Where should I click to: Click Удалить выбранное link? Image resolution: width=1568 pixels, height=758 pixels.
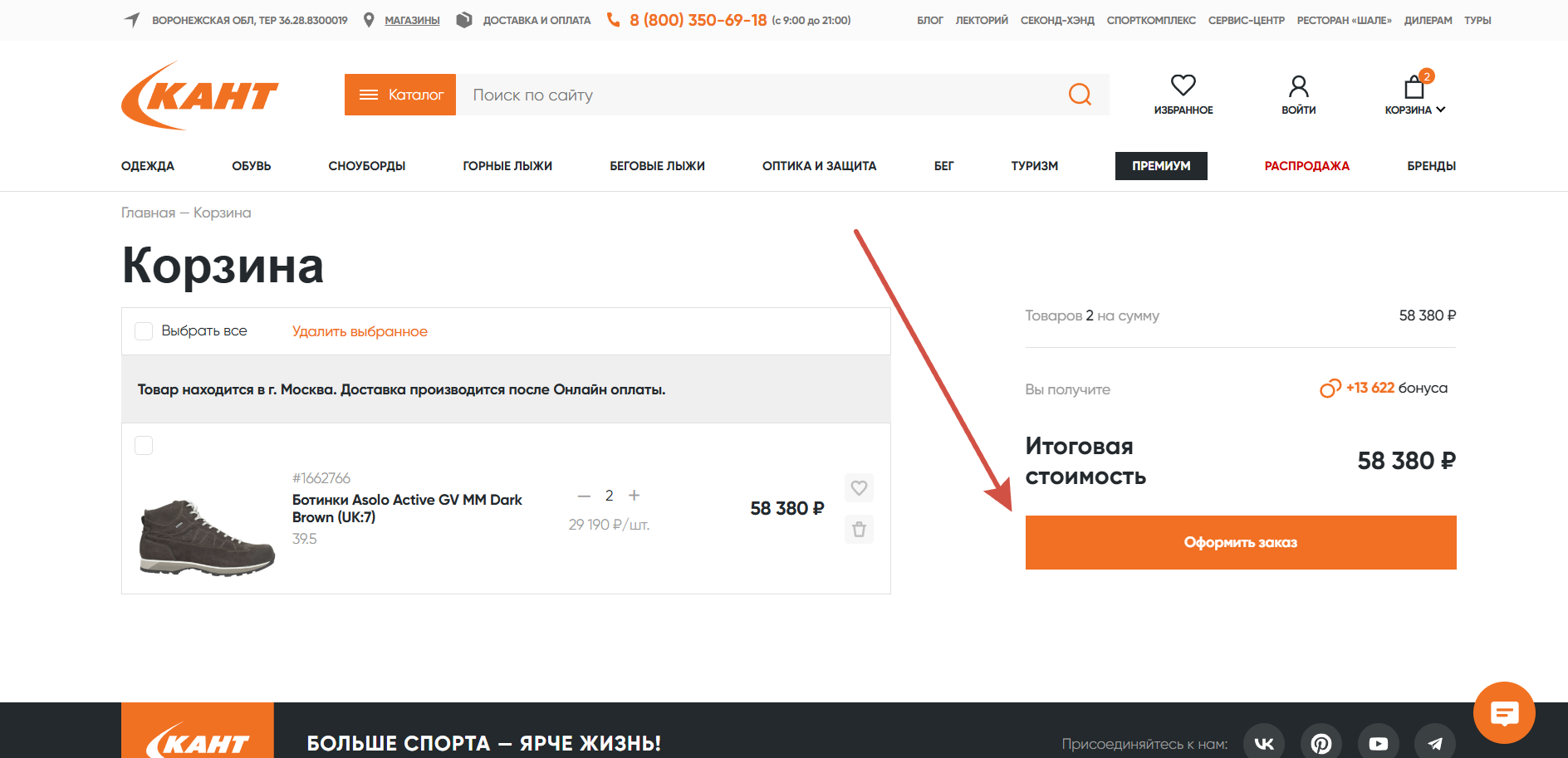click(x=360, y=331)
